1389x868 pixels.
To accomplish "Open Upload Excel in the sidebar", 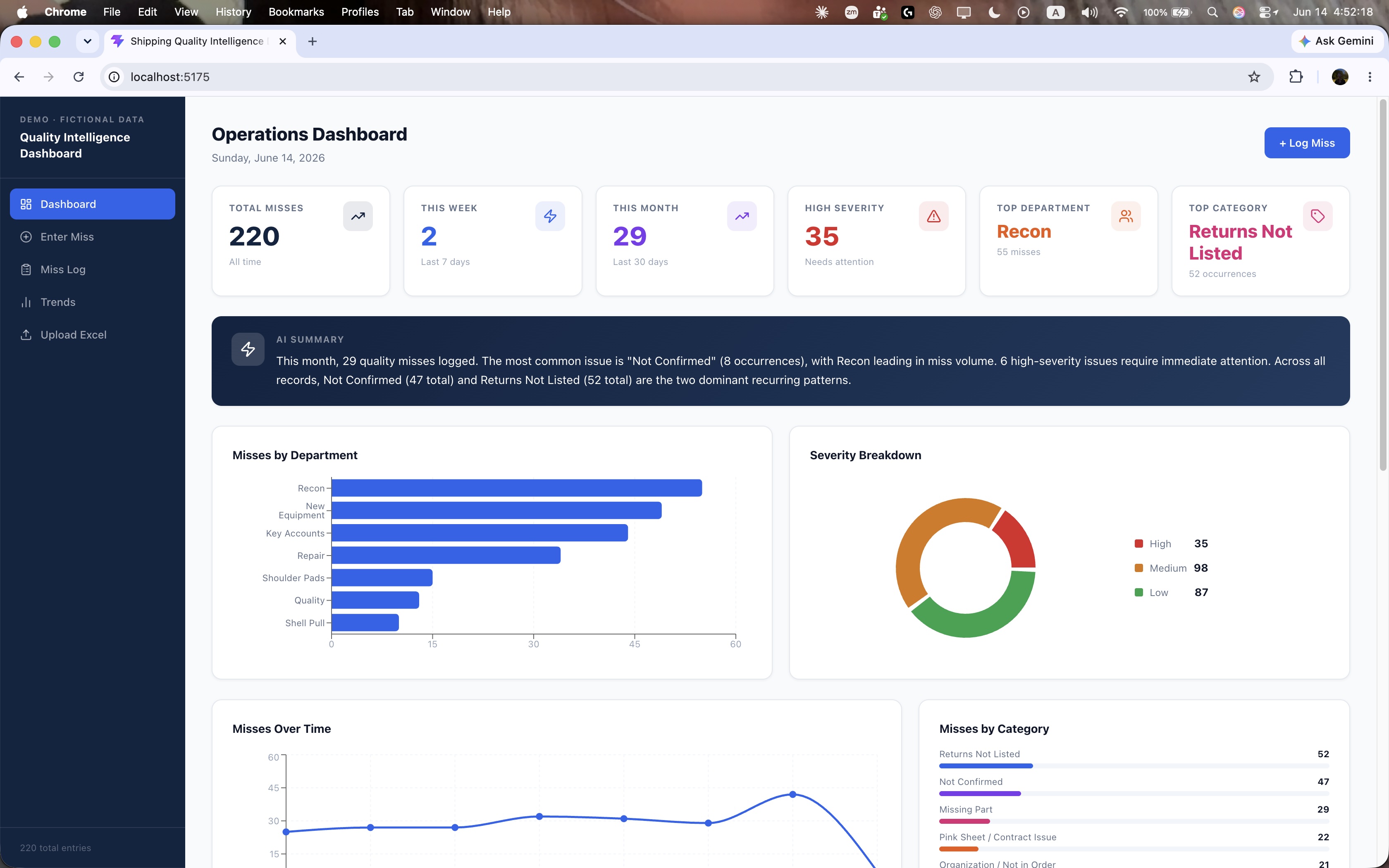I will 93,335.
